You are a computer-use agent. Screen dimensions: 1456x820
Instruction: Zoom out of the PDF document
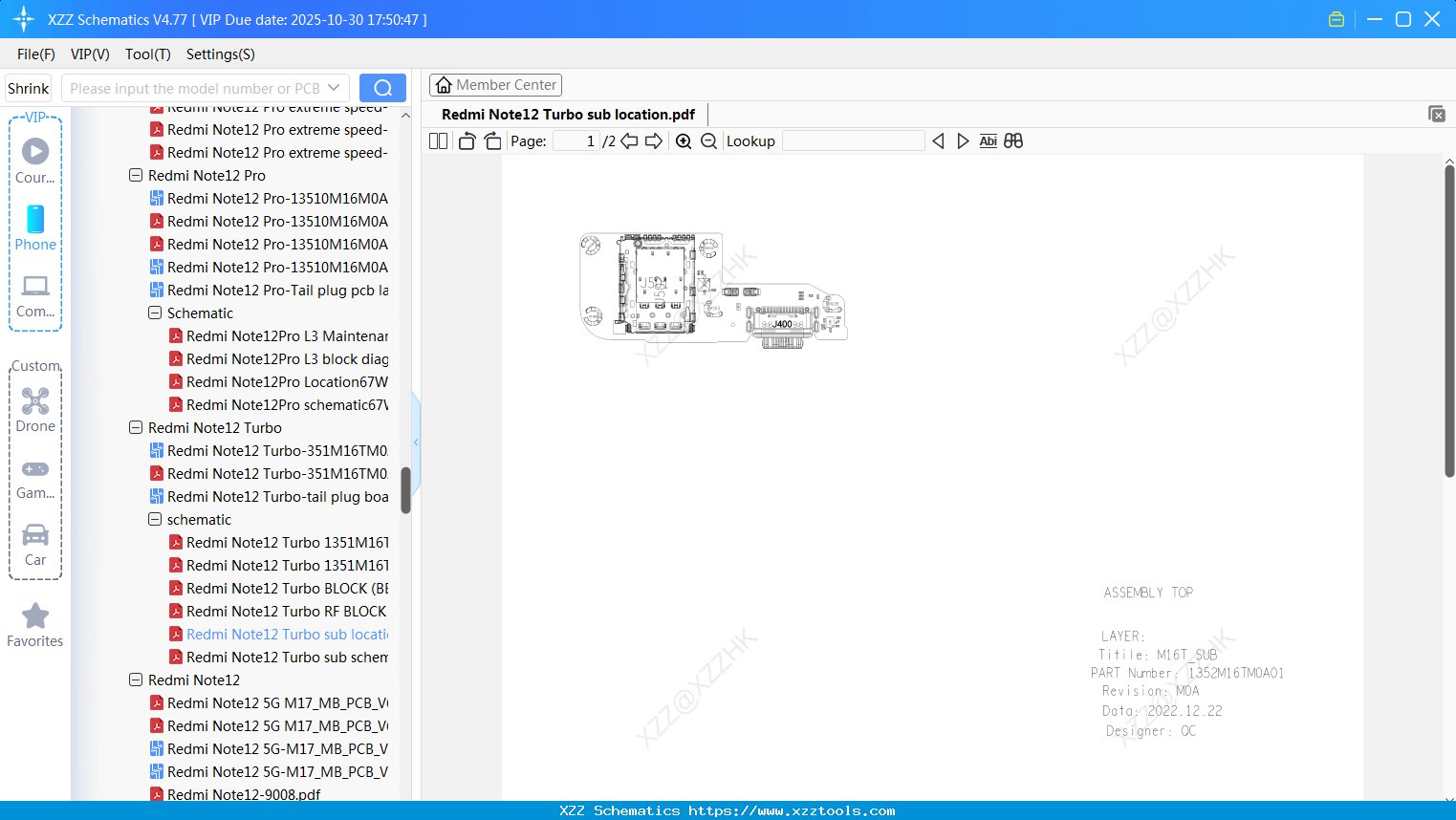point(708,140)
